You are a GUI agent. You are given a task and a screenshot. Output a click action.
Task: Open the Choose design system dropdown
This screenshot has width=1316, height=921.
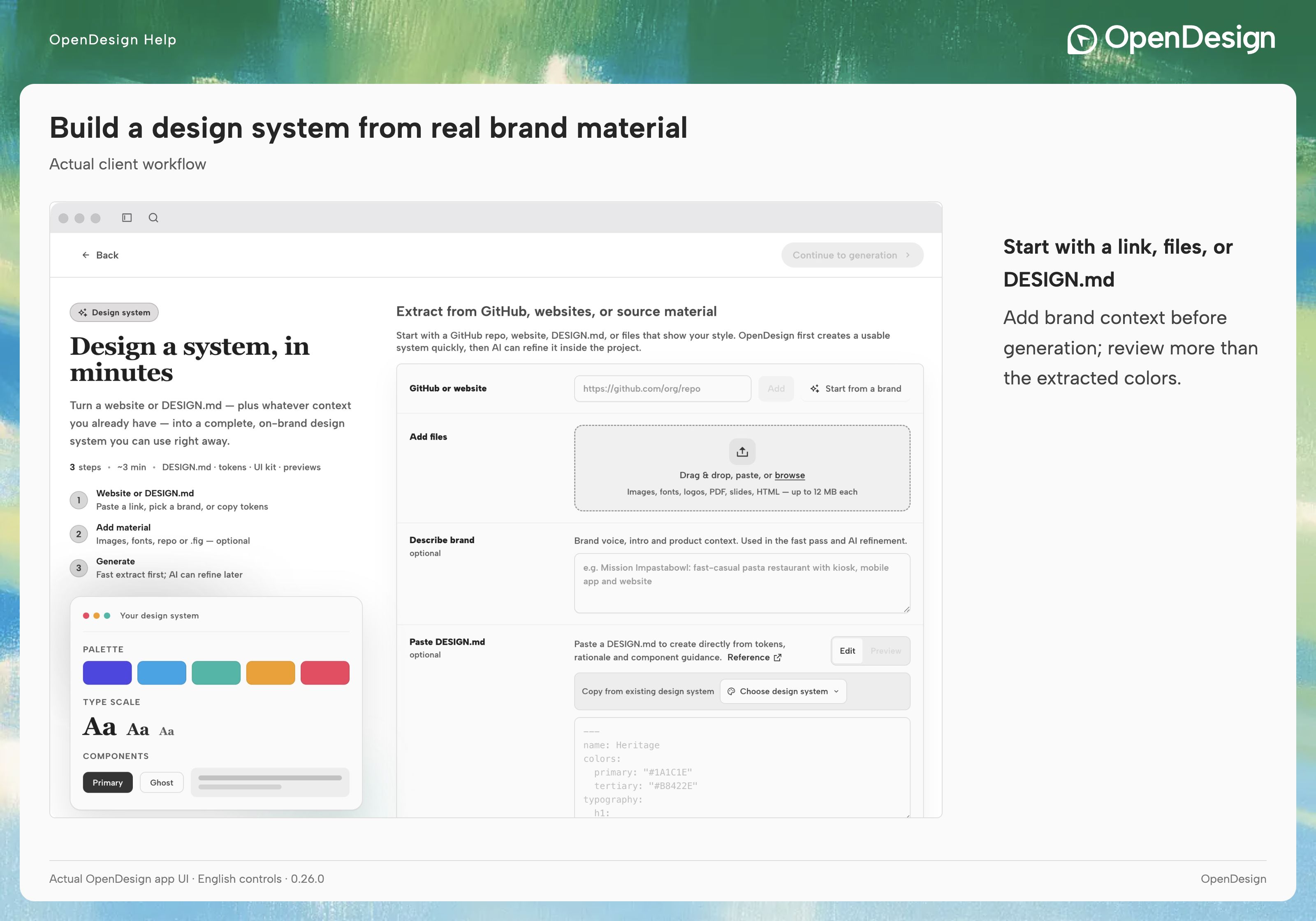(783, 691)
